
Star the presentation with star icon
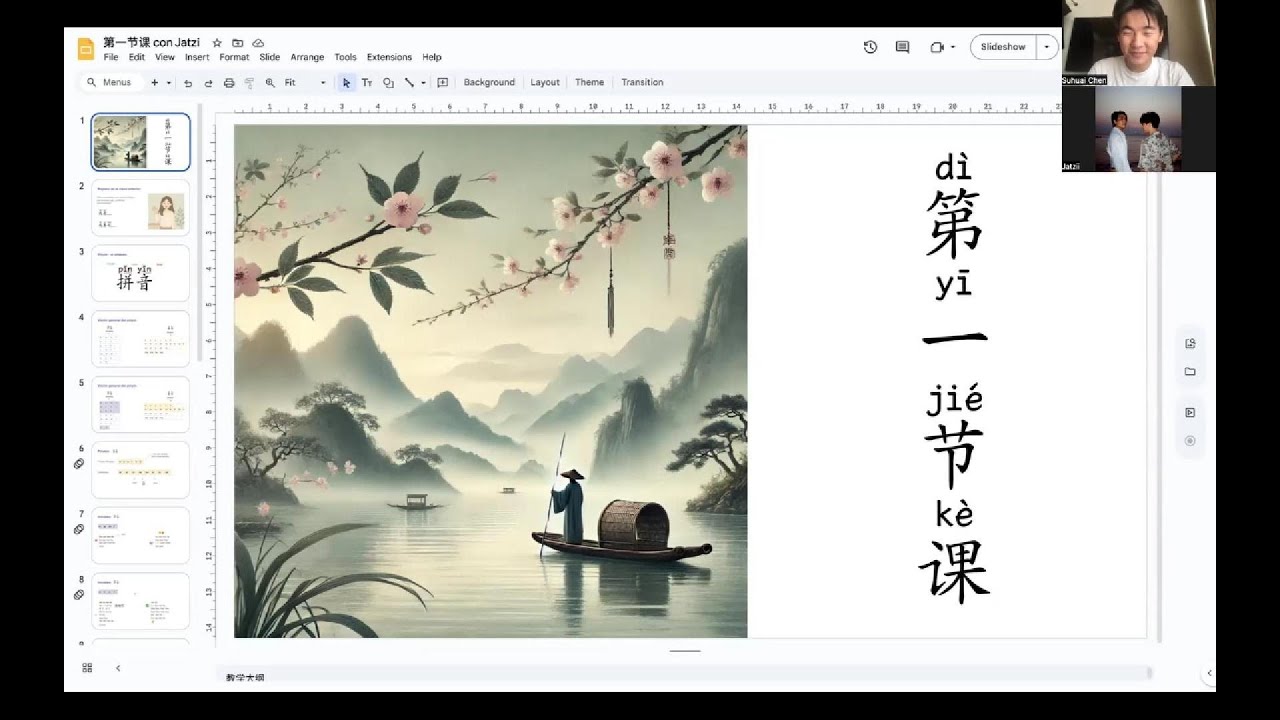pos(217,43)
